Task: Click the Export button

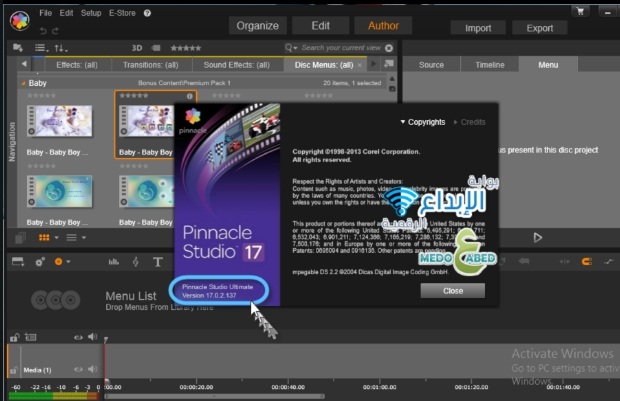Action: pyautogui.click(x=540, y=28)
